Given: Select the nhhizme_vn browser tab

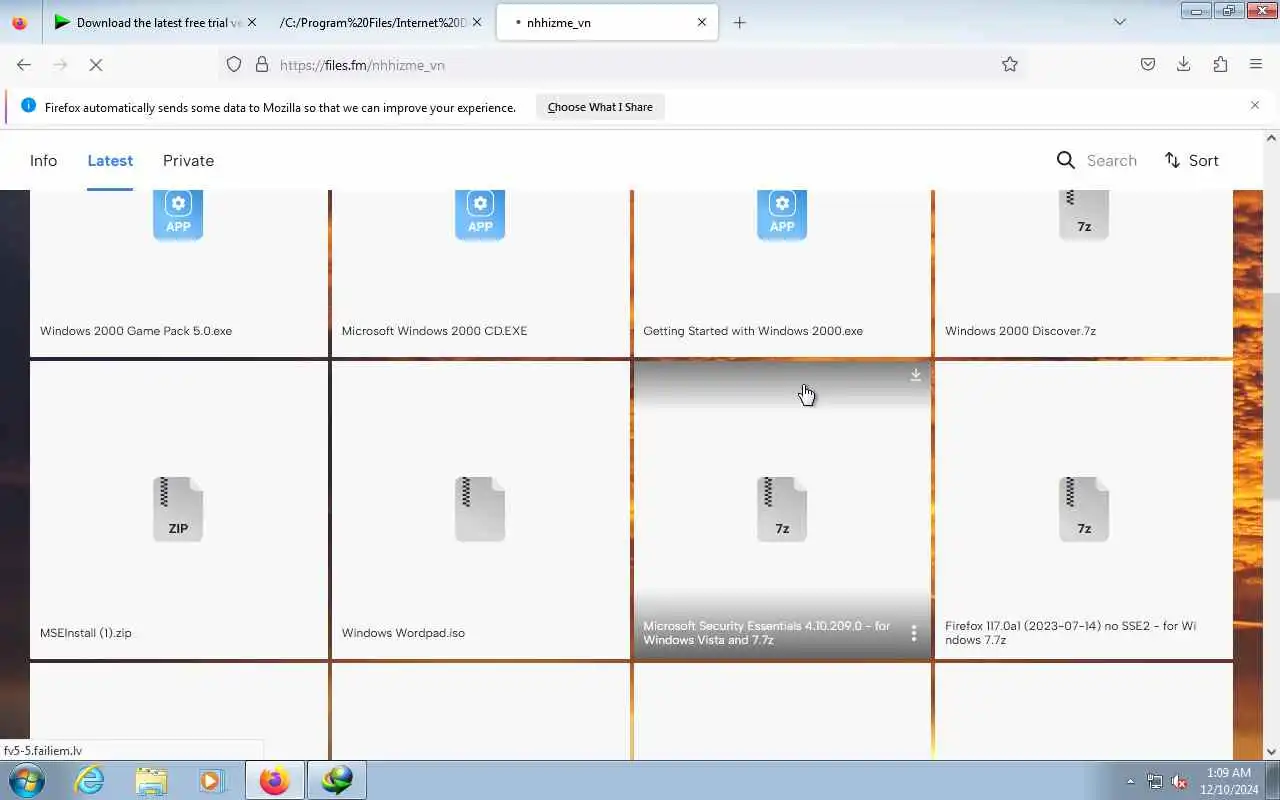Looking at the screenshot, I should click(x=607, y=22).
